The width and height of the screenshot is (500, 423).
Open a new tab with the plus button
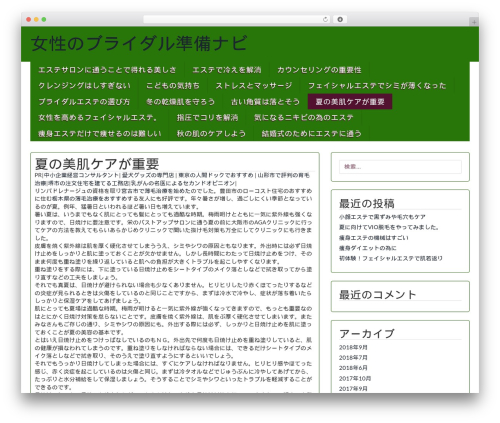click(474, 22)
